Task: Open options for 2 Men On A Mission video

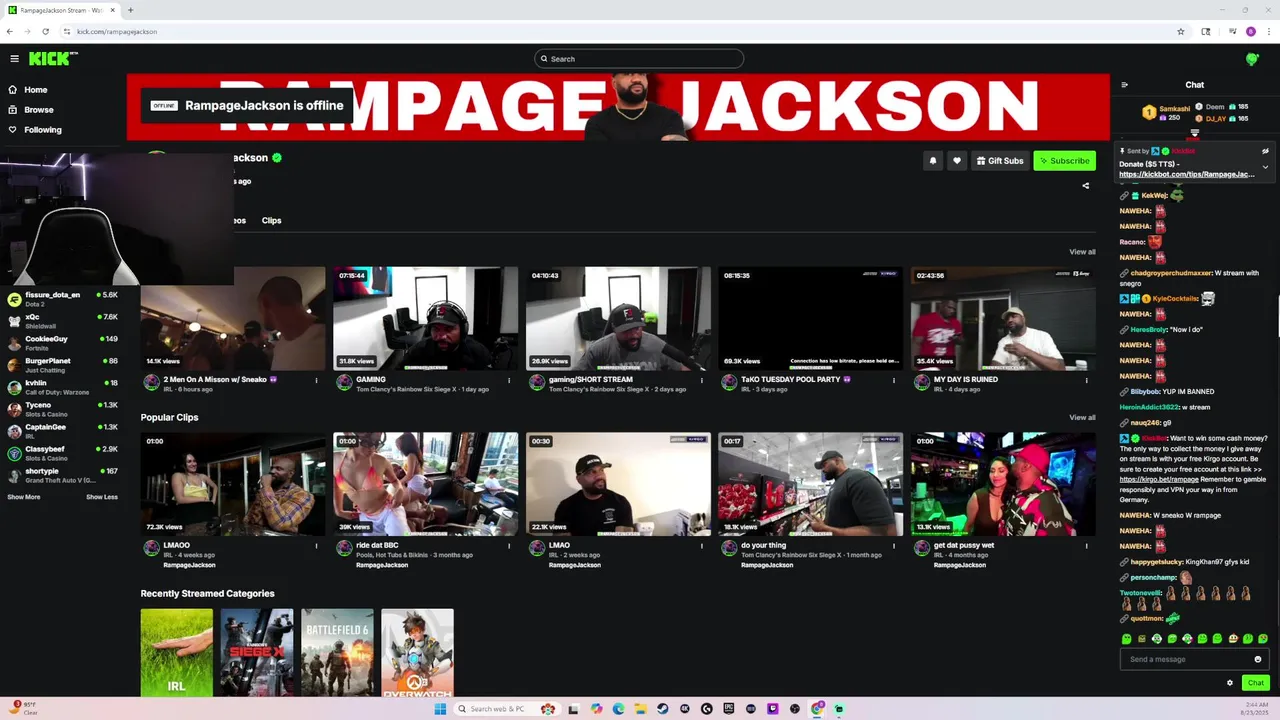Action: pyautogui.click(x=316, y=380)
